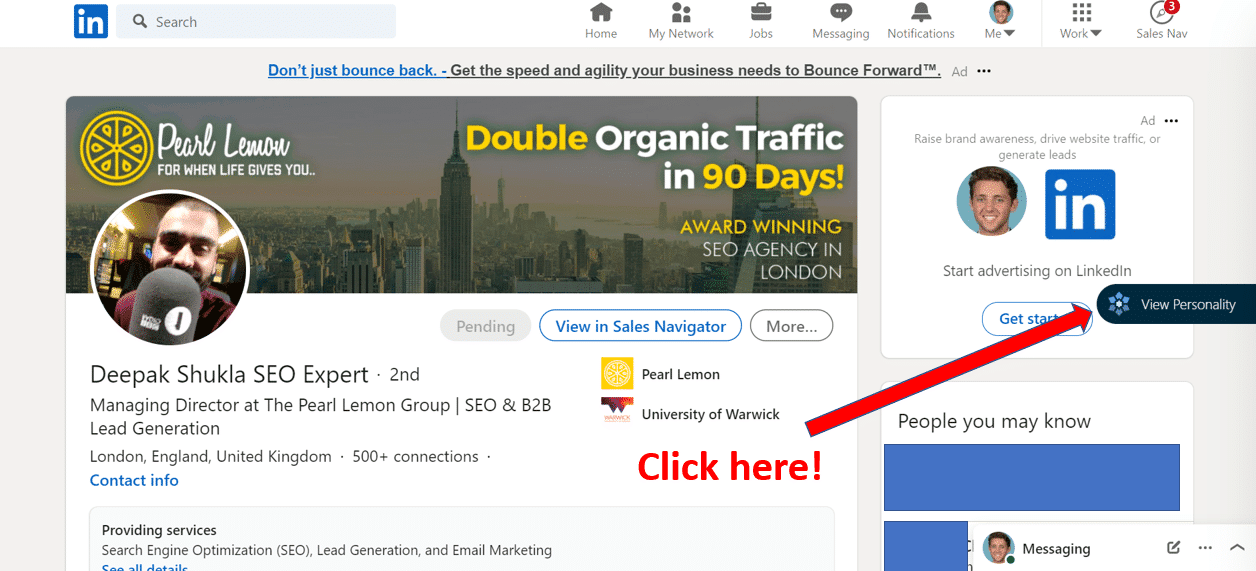Open the Pearl Lemon company link
1256x571 pixels.
click(x=680, y=374)
